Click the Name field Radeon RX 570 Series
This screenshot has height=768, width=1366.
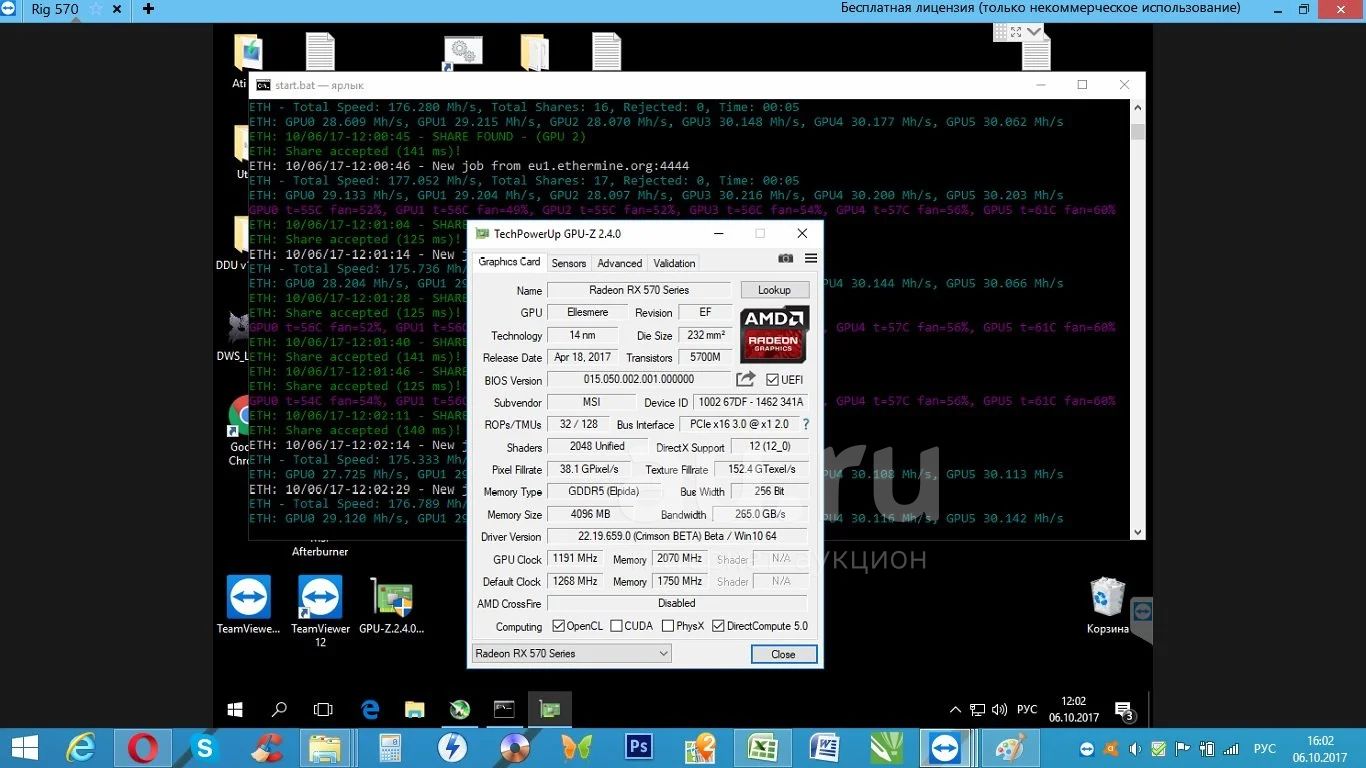pyautogui.click(x=639, y=290)
